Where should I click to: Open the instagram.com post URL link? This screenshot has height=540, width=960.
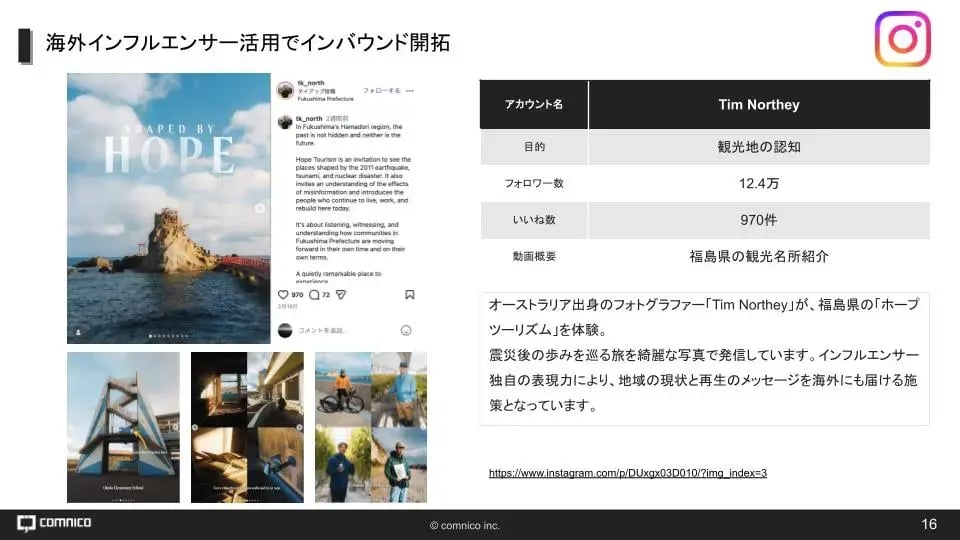pyautogui.click(x=628, y=473)
